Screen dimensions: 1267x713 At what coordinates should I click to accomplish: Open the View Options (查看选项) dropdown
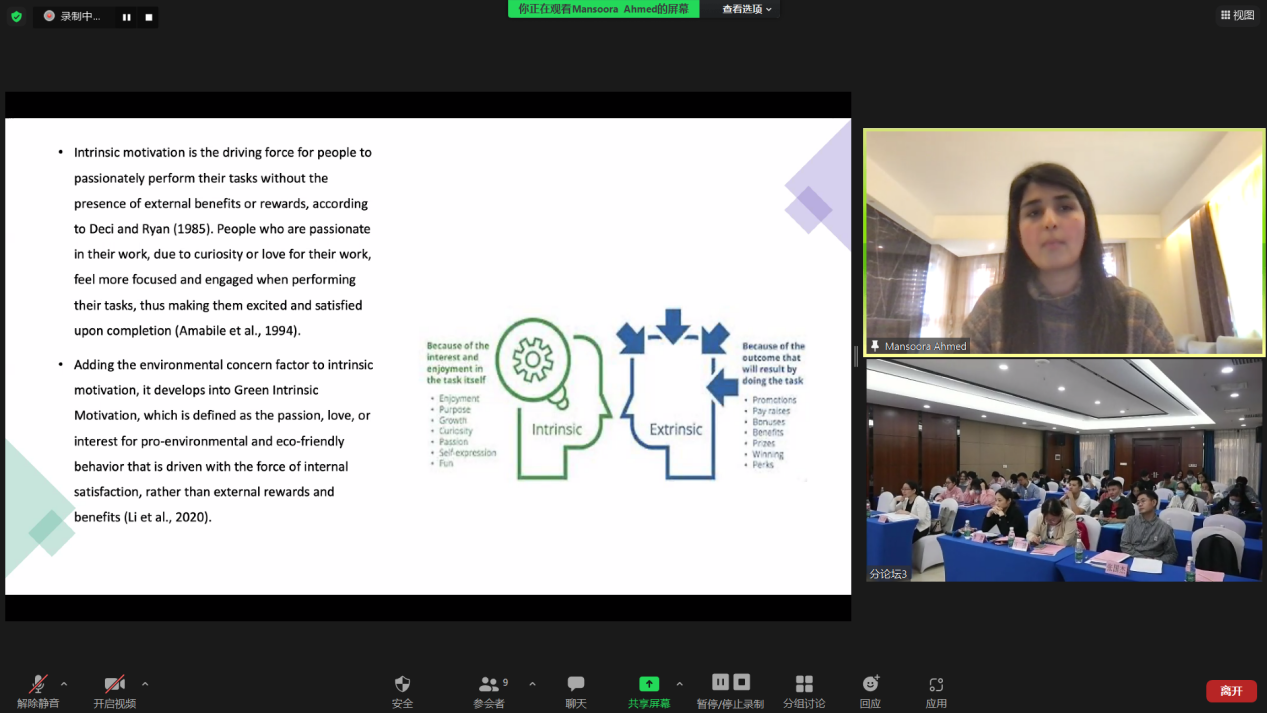tap(747, 9)
